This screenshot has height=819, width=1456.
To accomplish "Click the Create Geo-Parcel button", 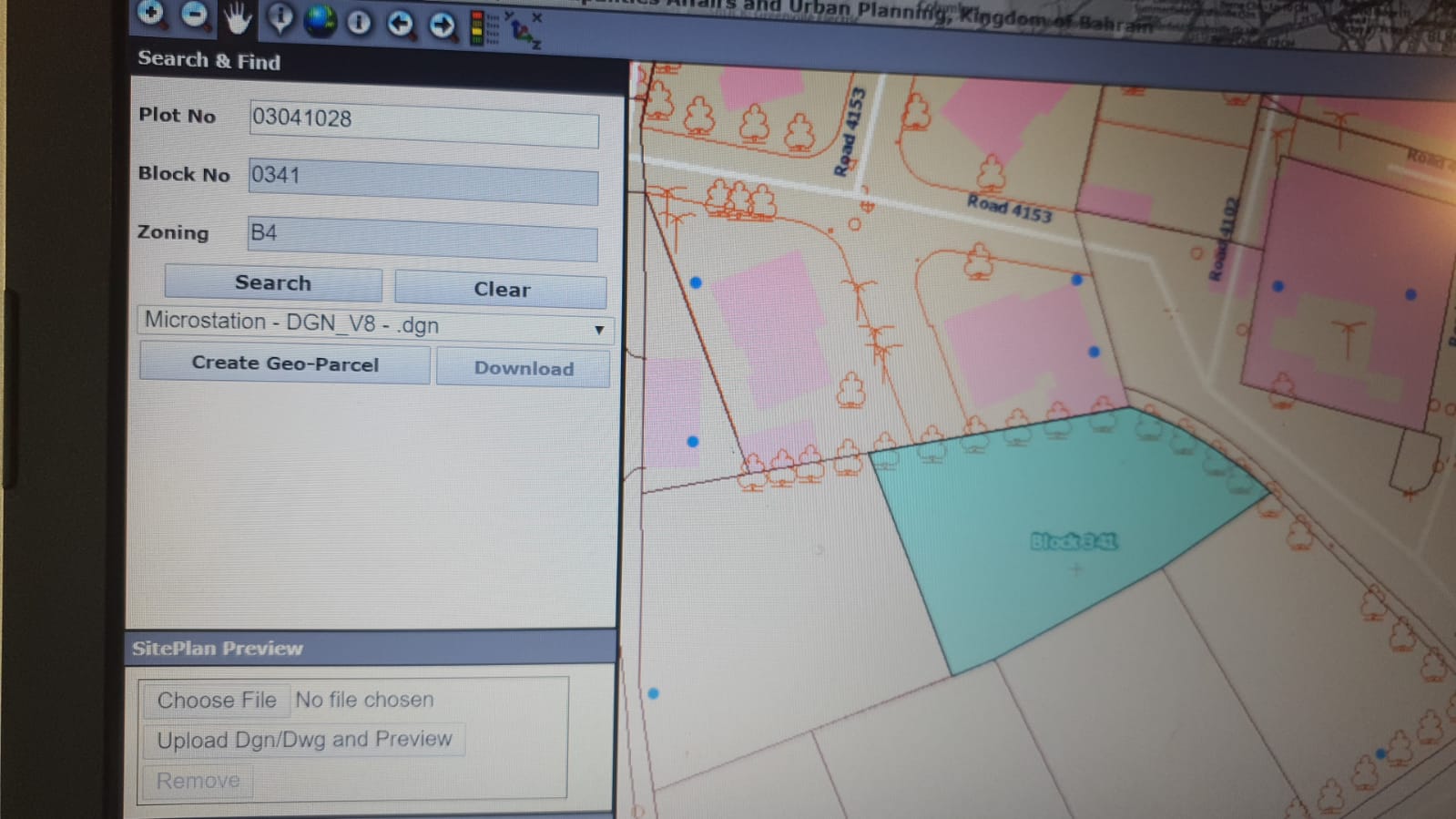I will [x=285, y=363].
